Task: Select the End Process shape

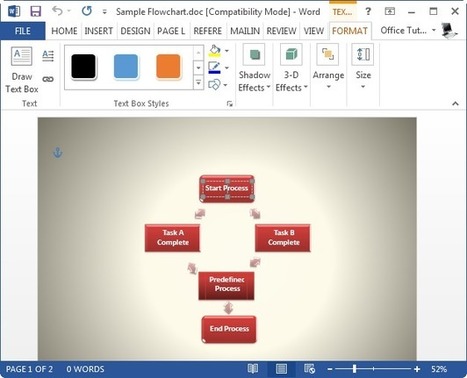Action: pyautogui.click(x=229, y=329)
